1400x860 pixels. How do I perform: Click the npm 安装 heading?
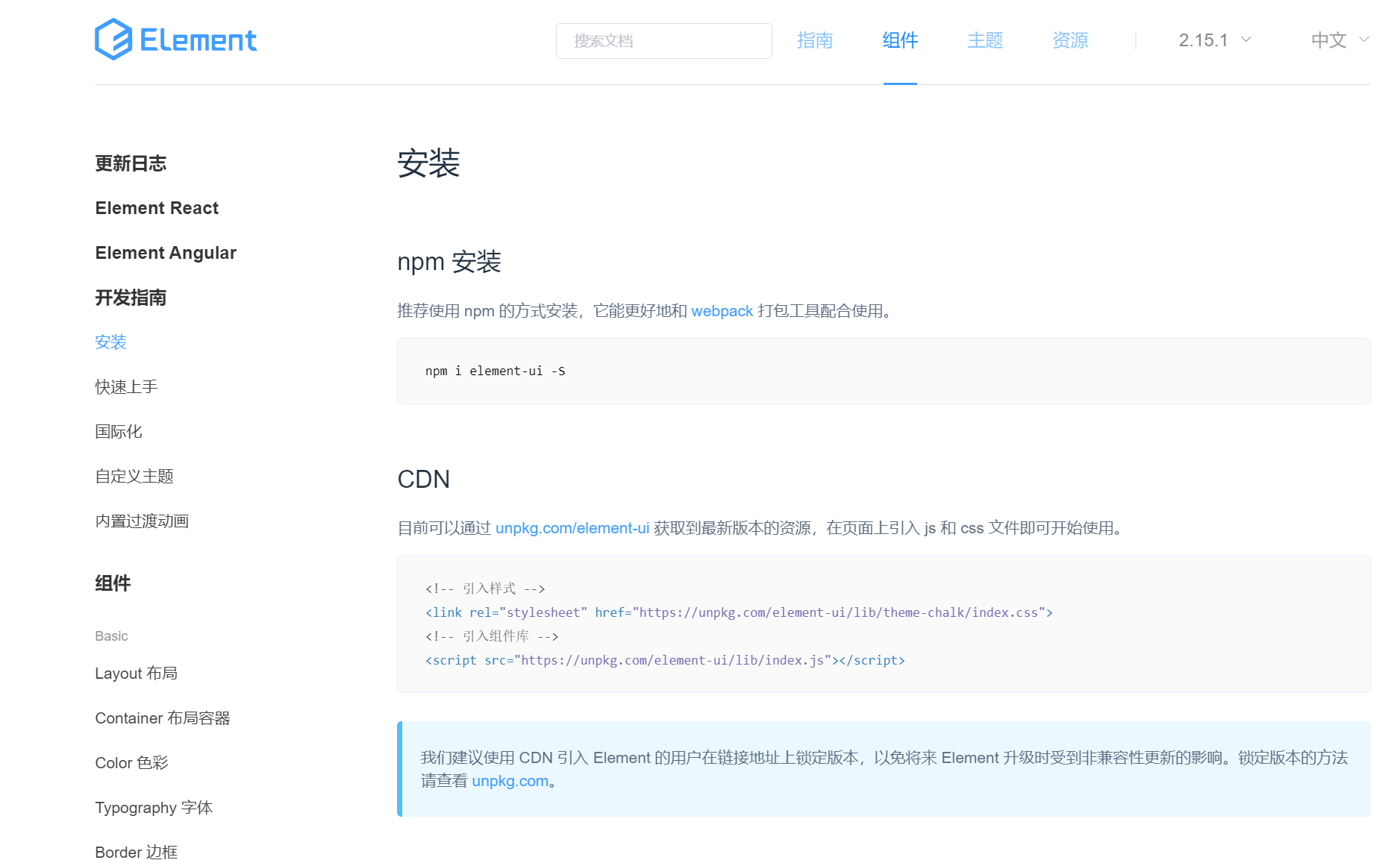click(449, 262)
